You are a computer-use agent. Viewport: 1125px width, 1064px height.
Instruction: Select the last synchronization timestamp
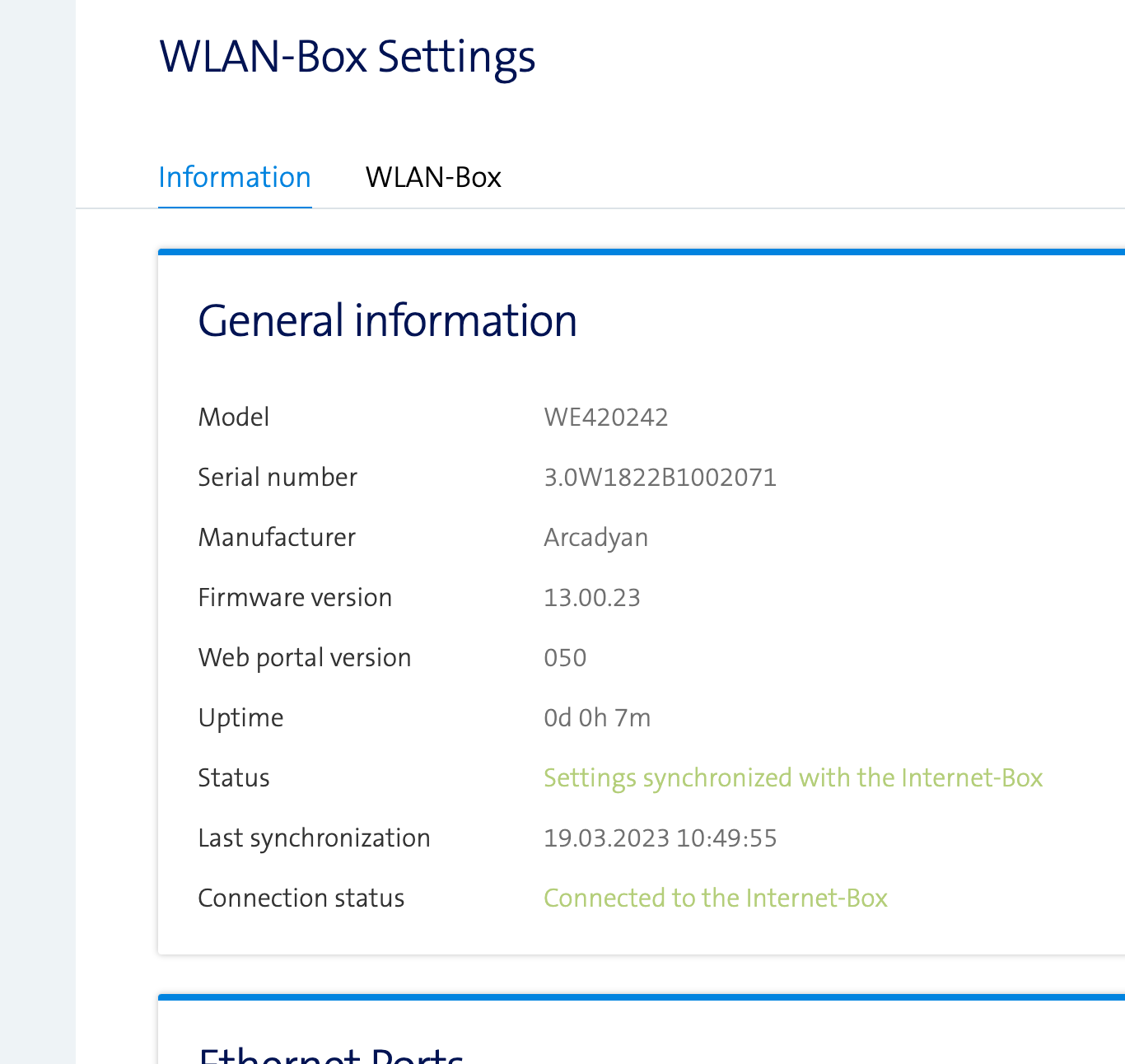[660, 838]
